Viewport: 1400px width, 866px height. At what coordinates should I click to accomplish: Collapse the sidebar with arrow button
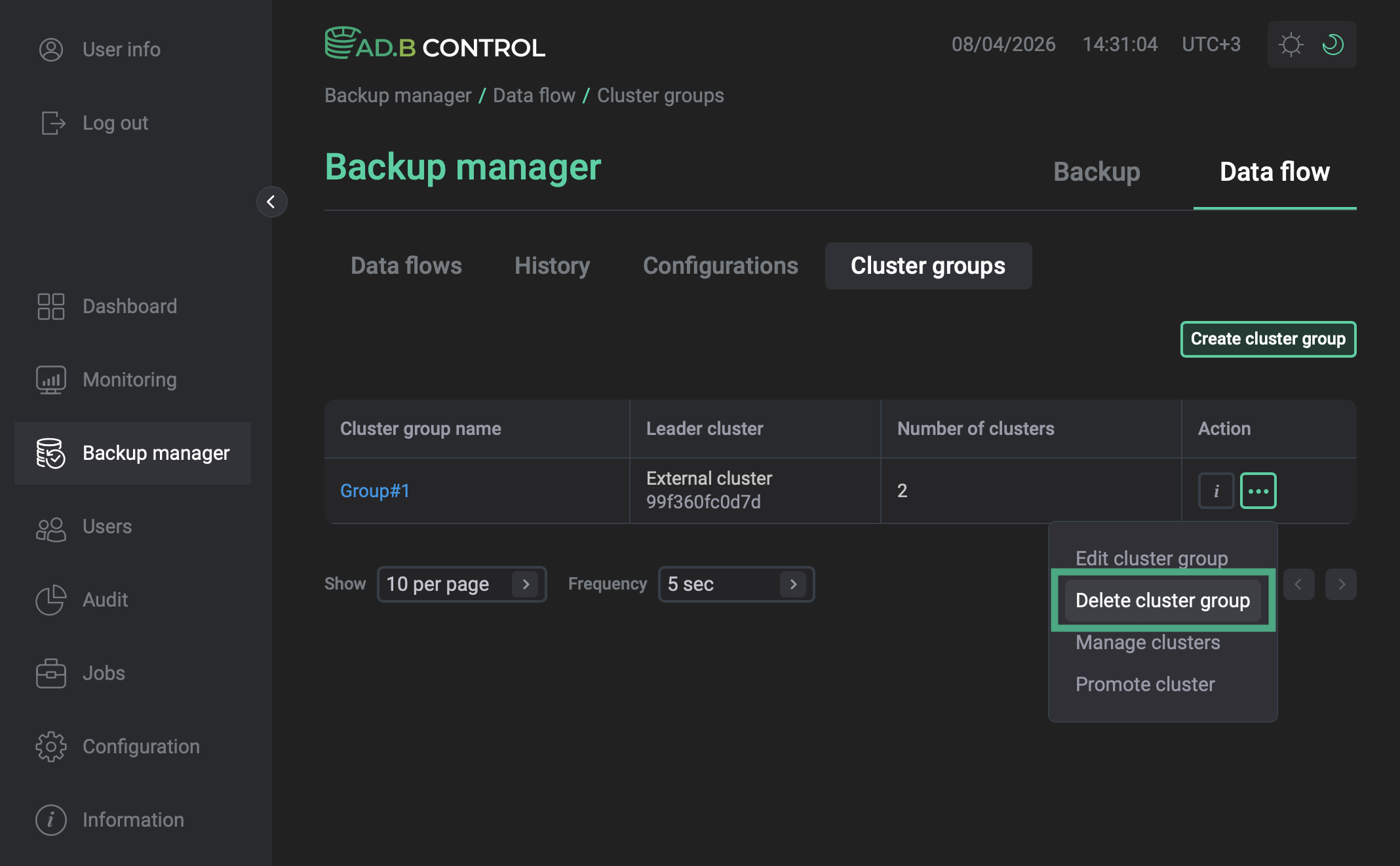click(x=271, y=202)
